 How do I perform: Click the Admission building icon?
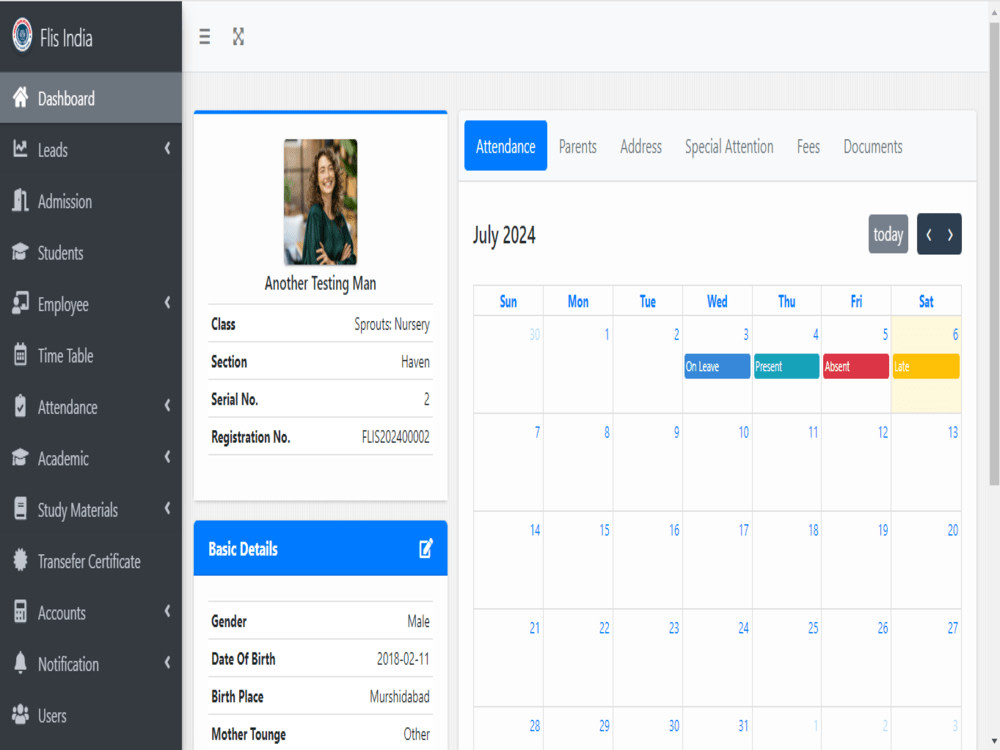tap(20, 200)
